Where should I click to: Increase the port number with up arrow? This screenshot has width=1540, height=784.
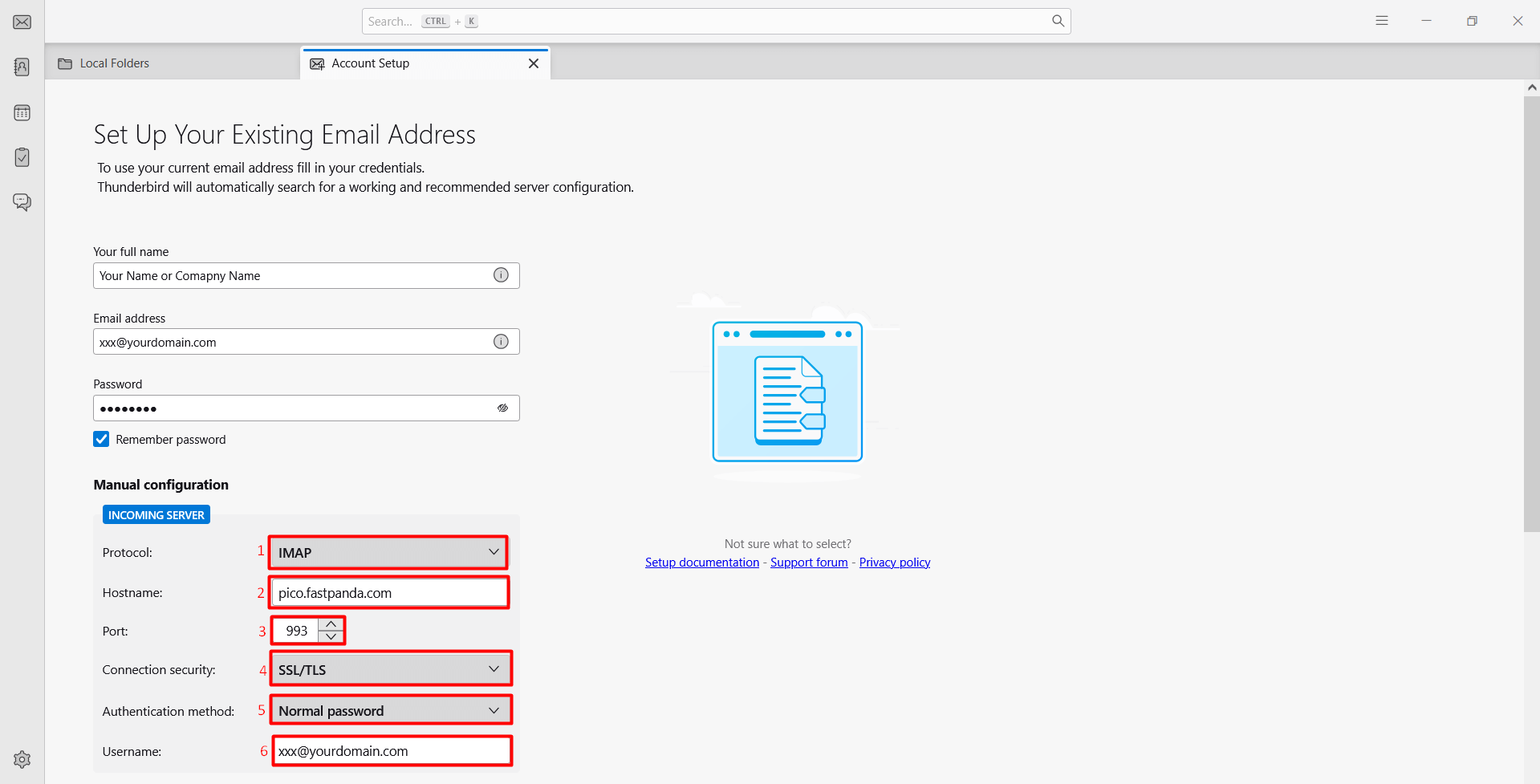tap(331, 624)
